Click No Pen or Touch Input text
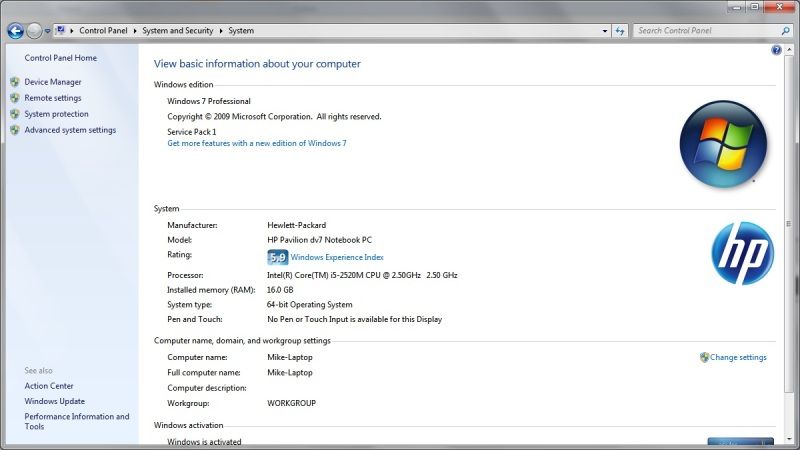Screen dimensions: 800x450 (355, 319)
